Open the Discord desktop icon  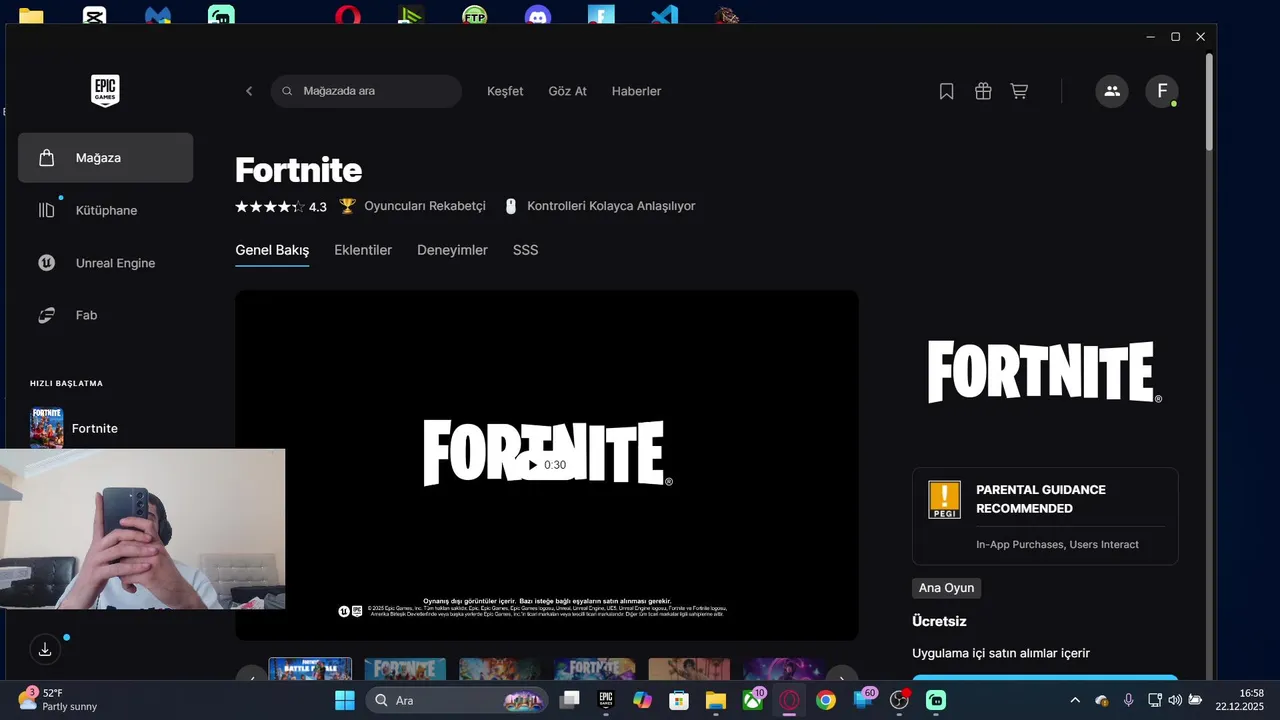(x=538, y=15)
